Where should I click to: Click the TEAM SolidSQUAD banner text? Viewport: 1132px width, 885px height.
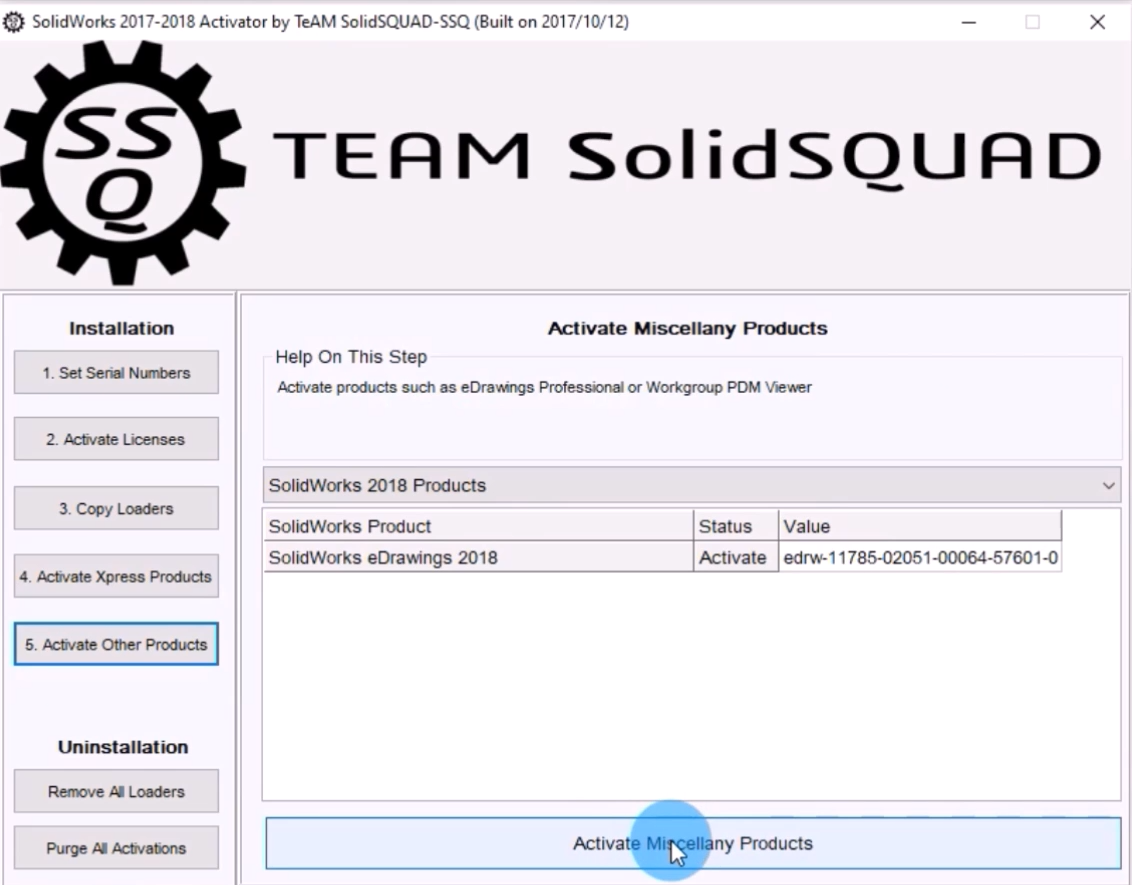tap(686, 159)
